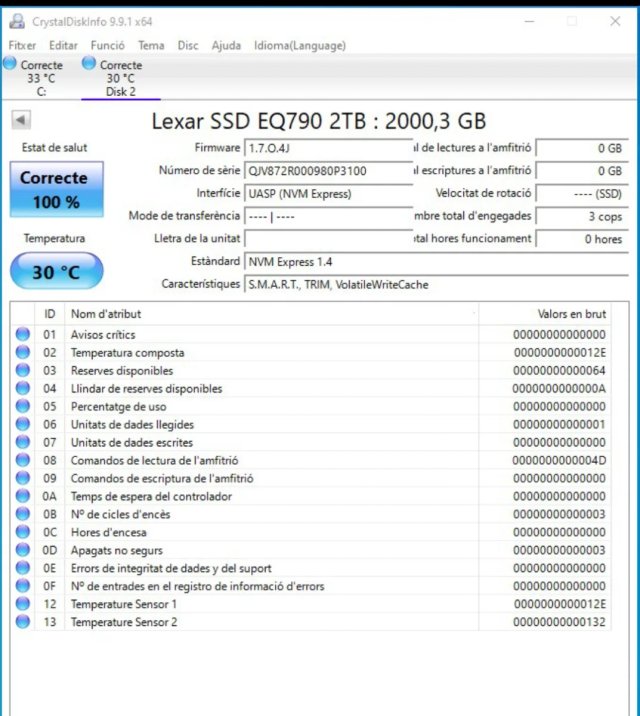The width and height of the screenshot is (640, 716).
Task: Click raw value 00000000000001
Action: click(559, 424)
